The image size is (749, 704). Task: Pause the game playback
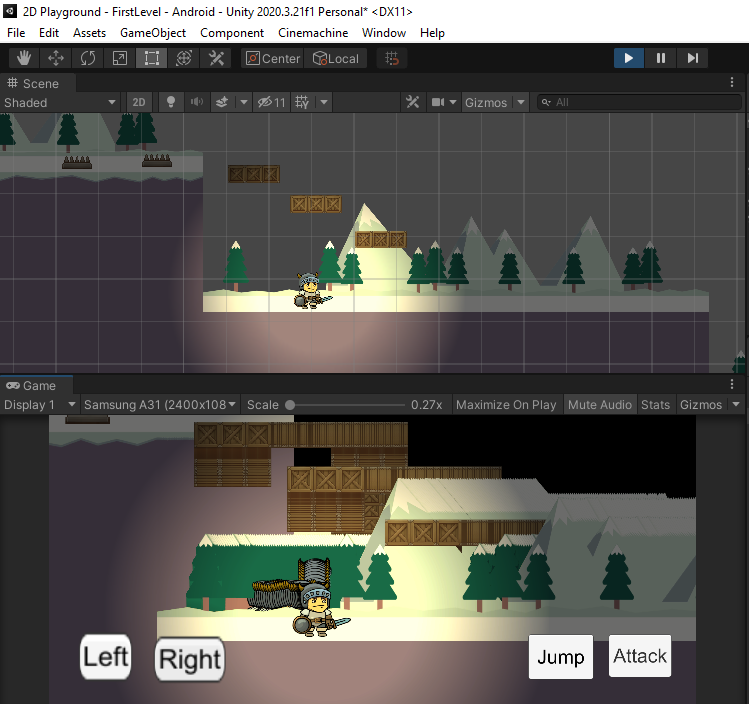point(661,58)
